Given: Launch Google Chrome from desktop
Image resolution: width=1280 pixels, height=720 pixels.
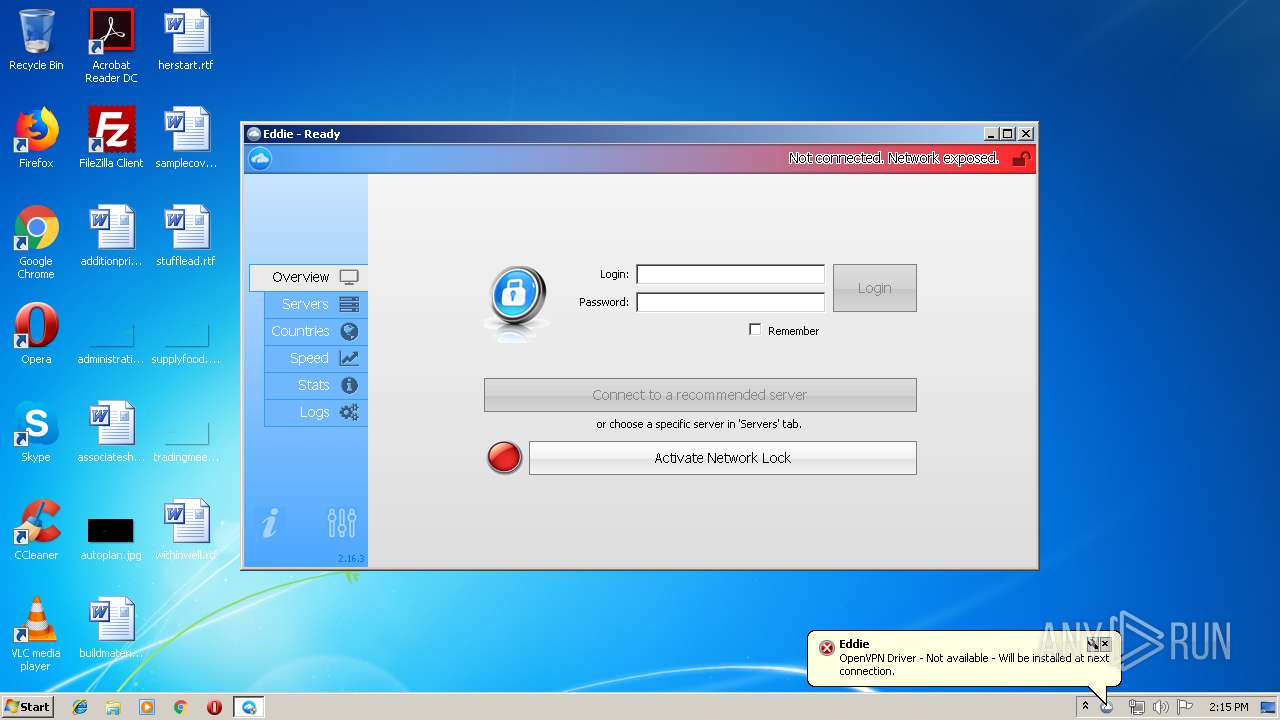Looking at the screenshot, I should click(x=36, y=242).
